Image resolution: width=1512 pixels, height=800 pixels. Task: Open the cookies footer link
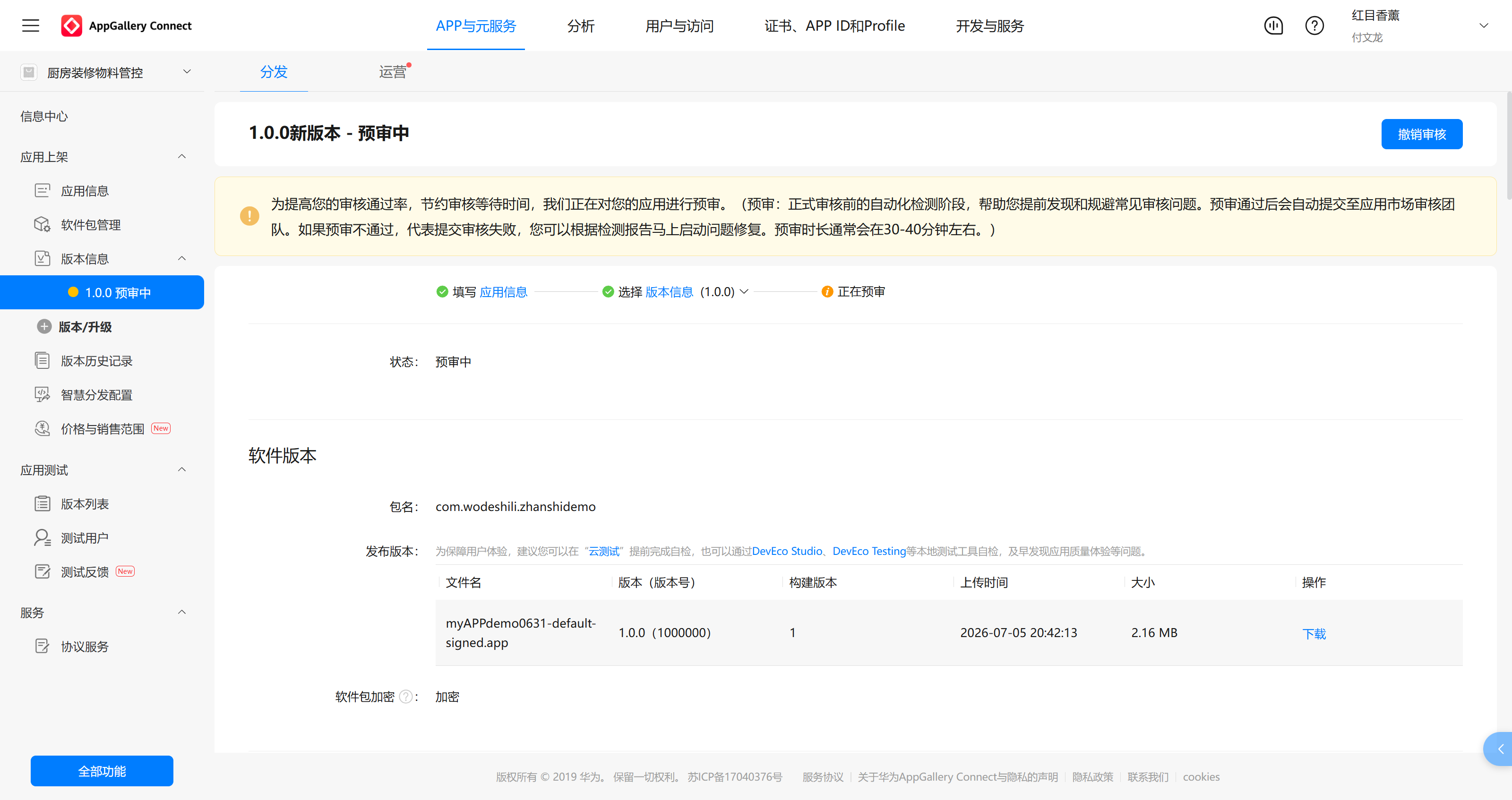pos(1201,776)
